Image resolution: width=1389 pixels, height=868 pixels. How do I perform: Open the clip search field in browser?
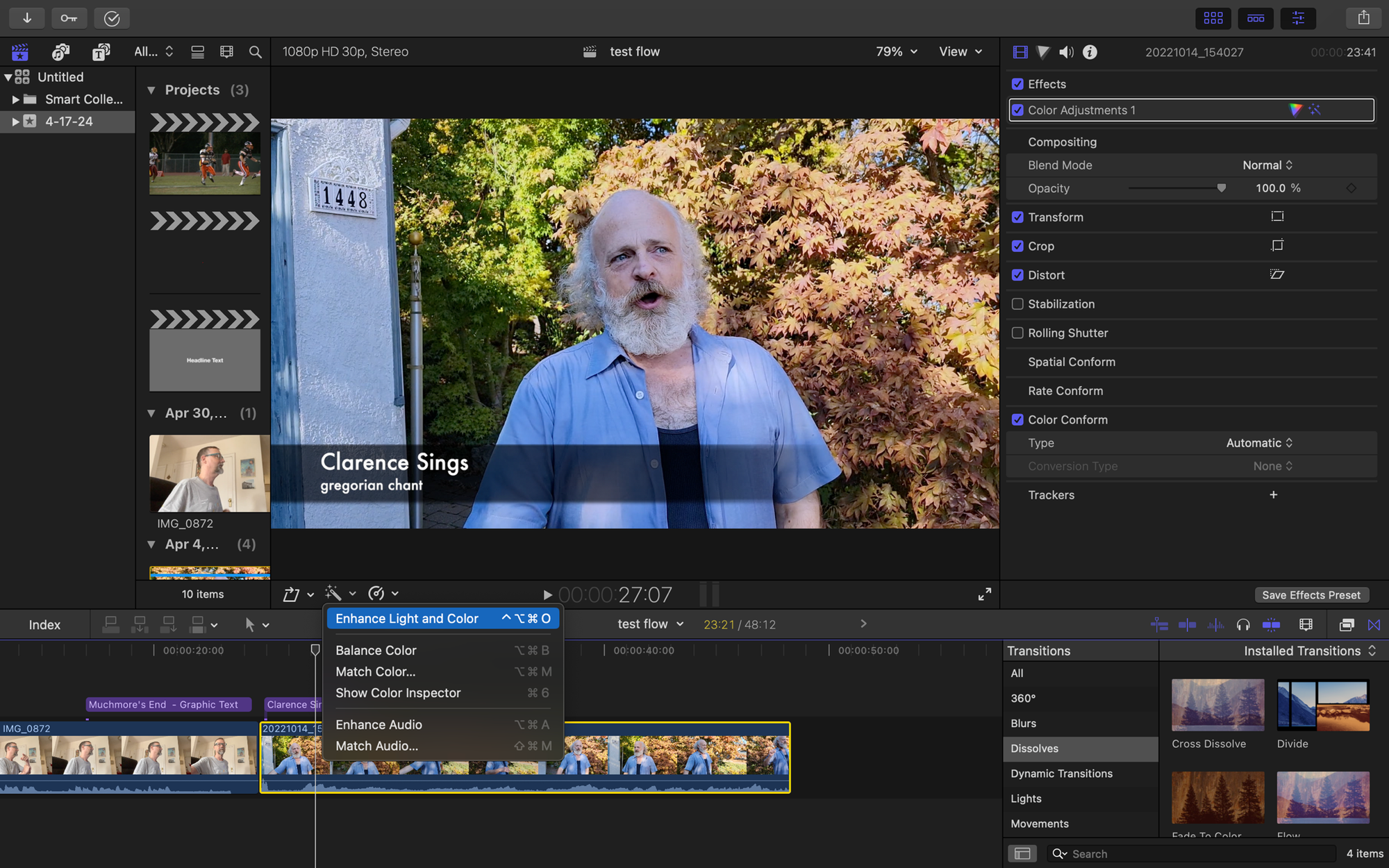pyautogui.click(x=255, y=52)
